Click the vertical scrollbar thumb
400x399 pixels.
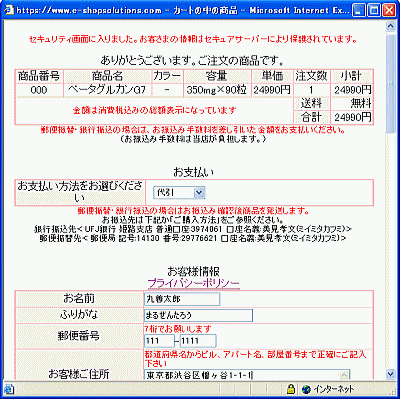tap(391, 83)
